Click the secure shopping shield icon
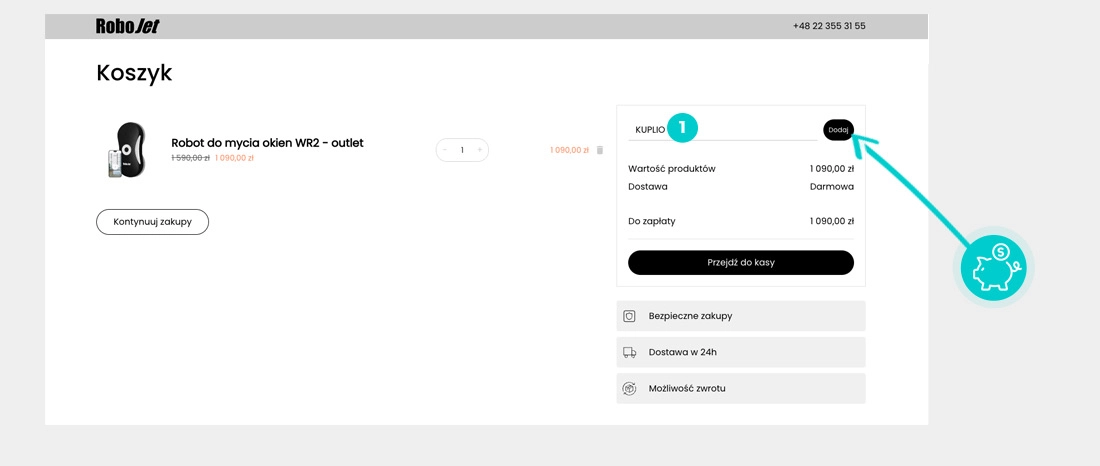The height and width of the screenshot is (466, 1100). click(x=630, y=316)
